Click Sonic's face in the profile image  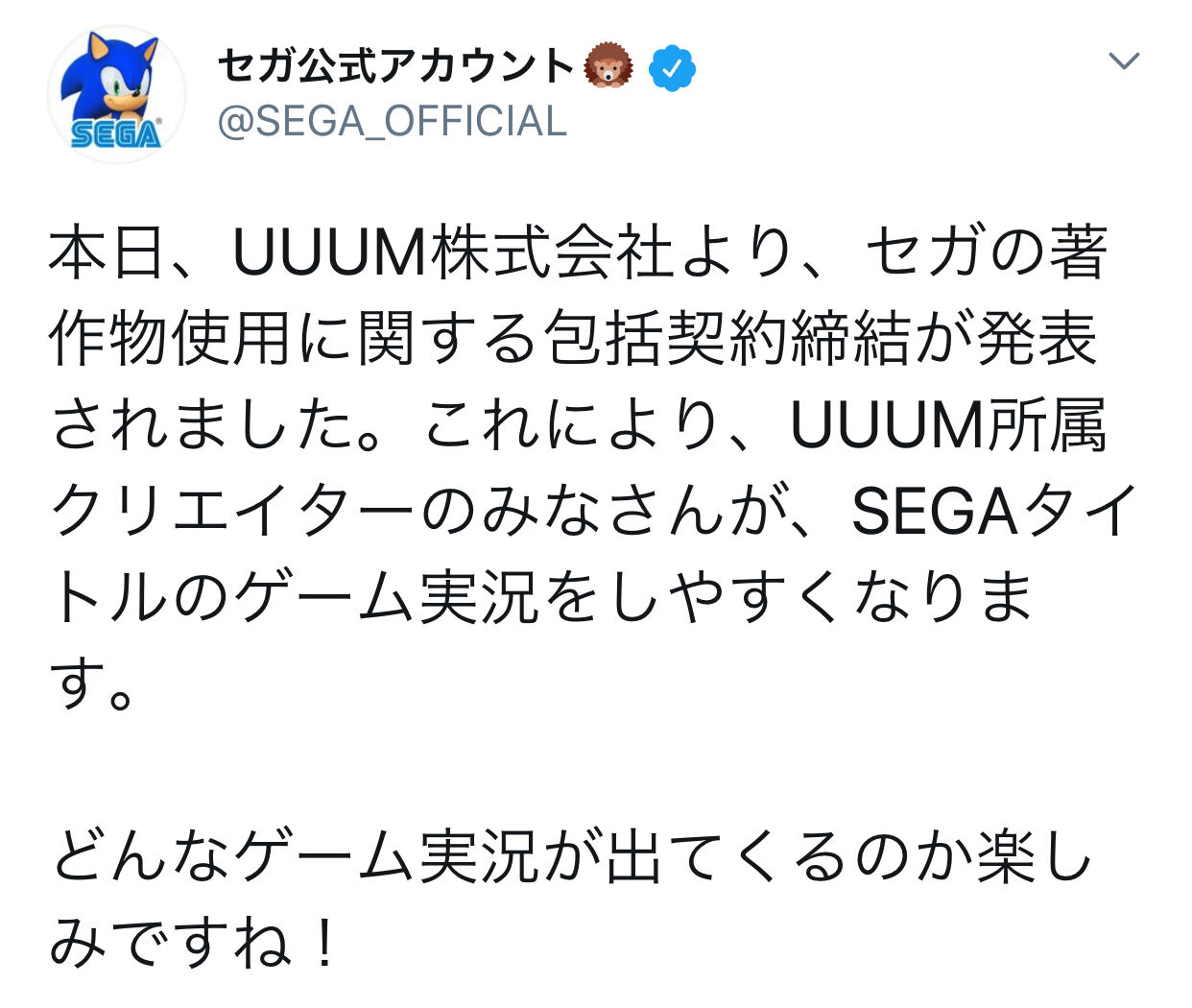point(118,83)
